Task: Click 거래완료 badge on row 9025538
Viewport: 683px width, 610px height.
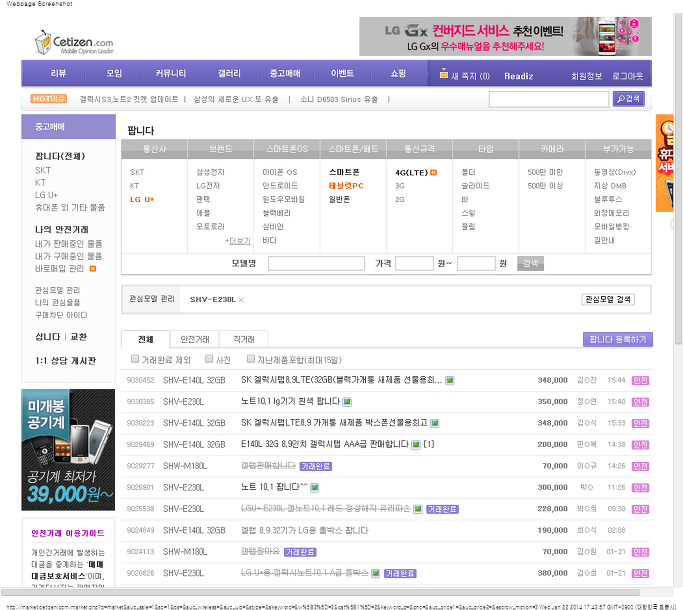Action: pyautogui.click(x=442, y=509)
